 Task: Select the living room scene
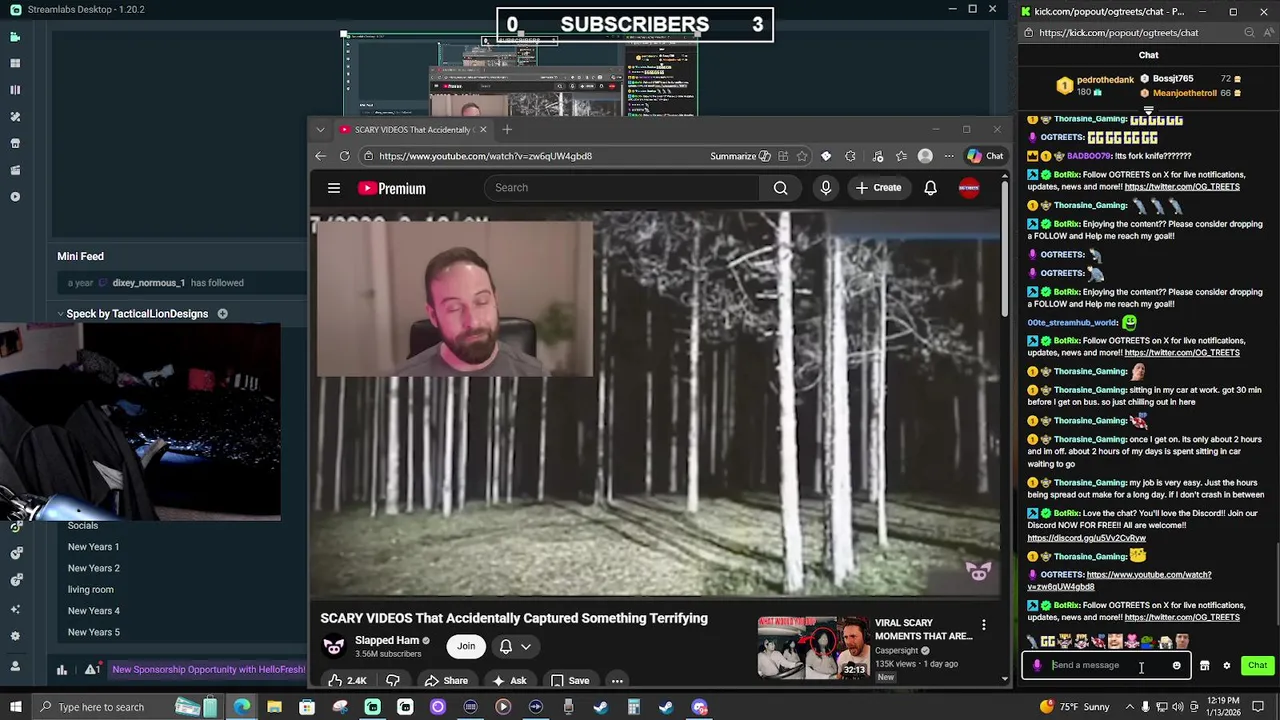(x=90, y=590)
